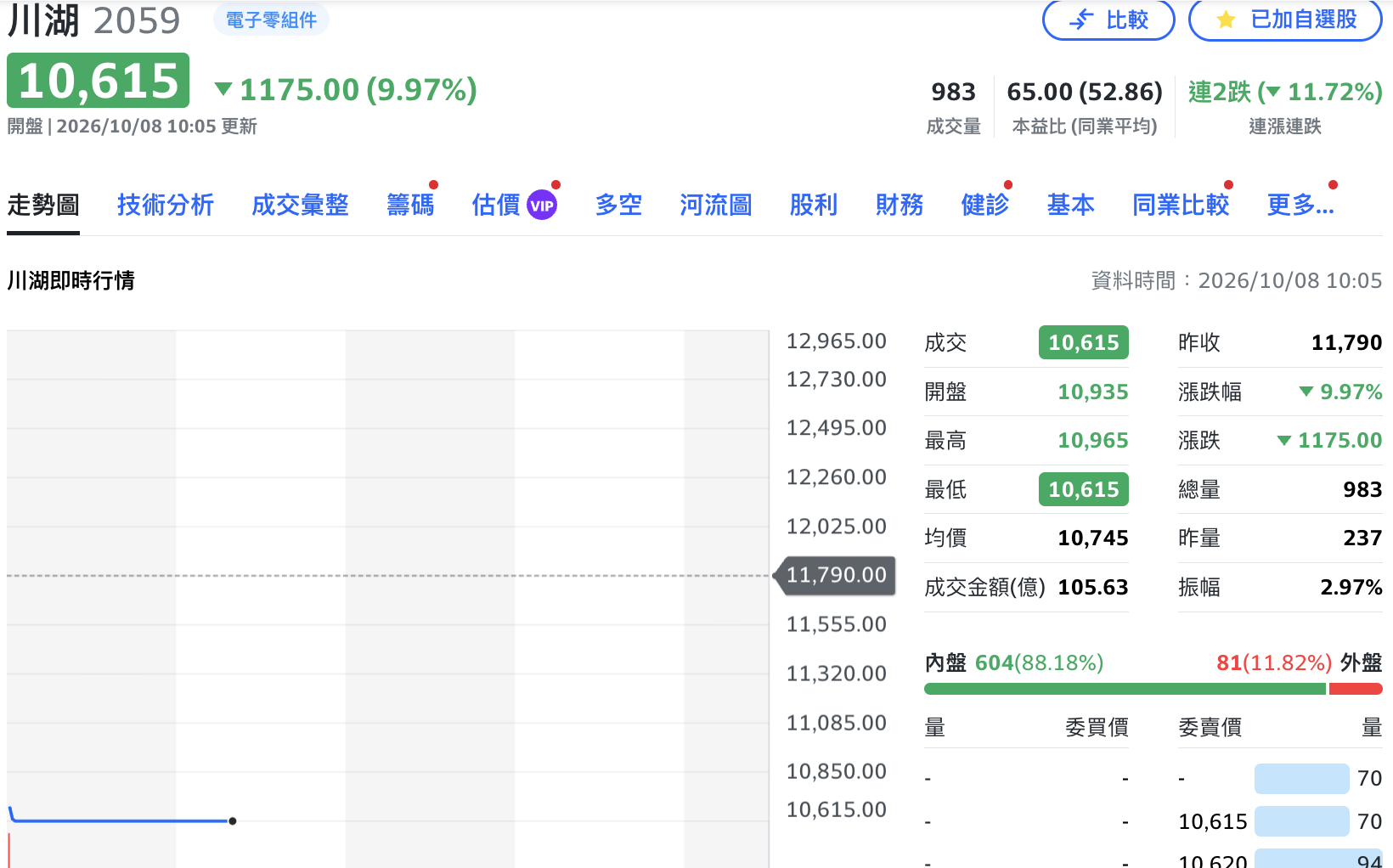Click the large 10,615 price badge
Viewport: 1393px width, 868px height.
99,81
